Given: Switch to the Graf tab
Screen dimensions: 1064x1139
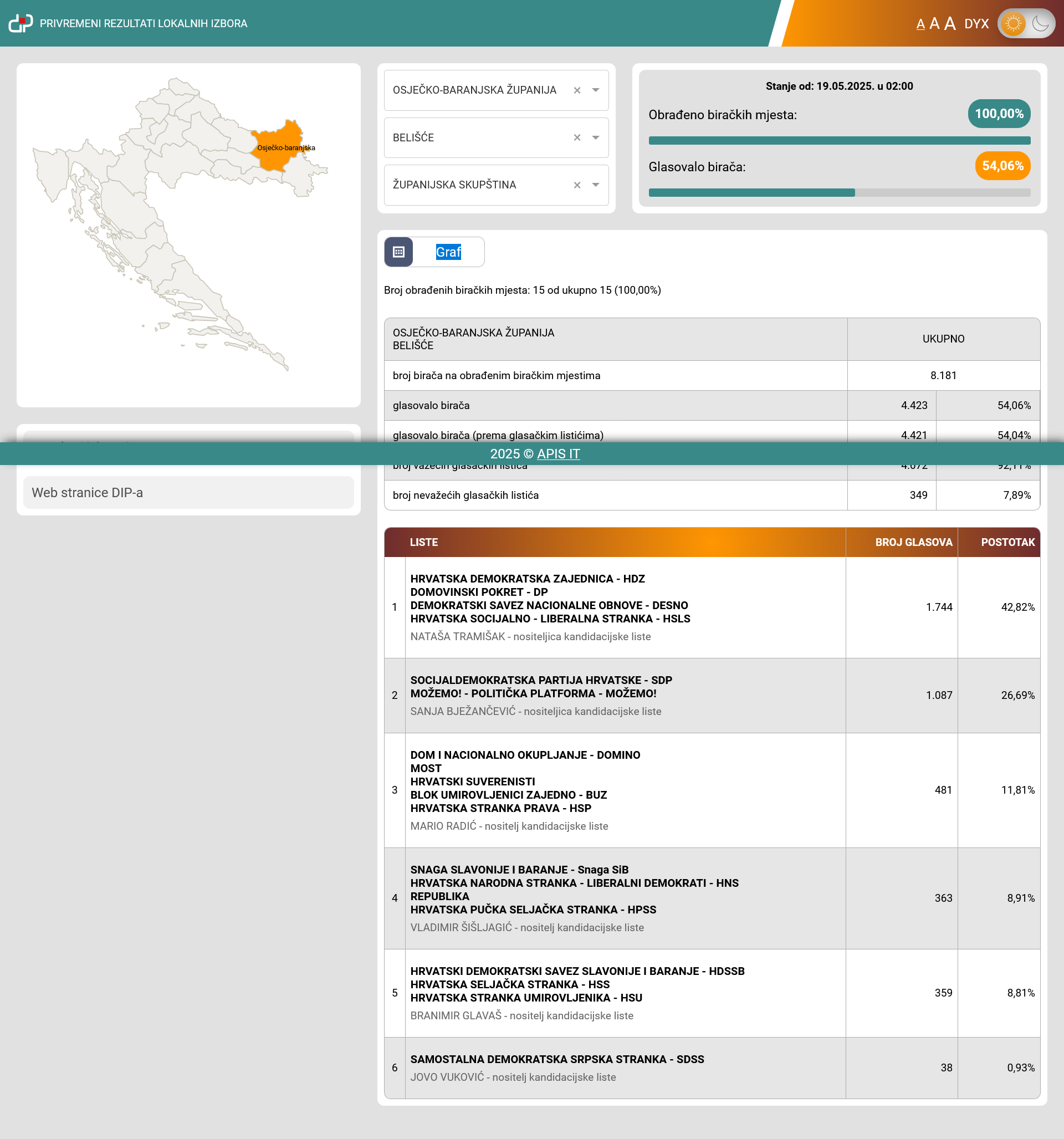Looking at the screenshot, I should [x=448, y=252].
